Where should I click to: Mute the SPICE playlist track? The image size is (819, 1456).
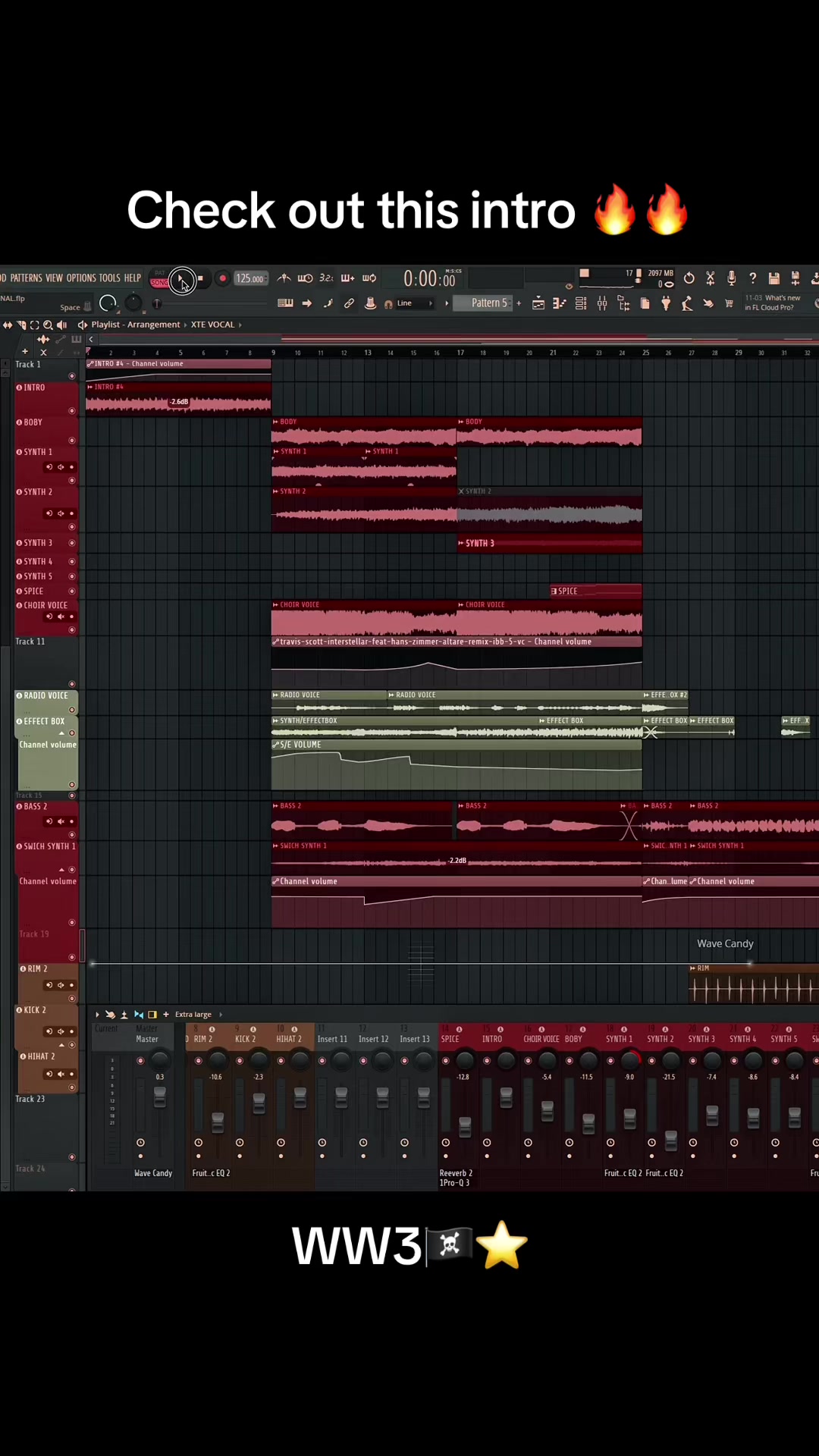tap(72, 591)
